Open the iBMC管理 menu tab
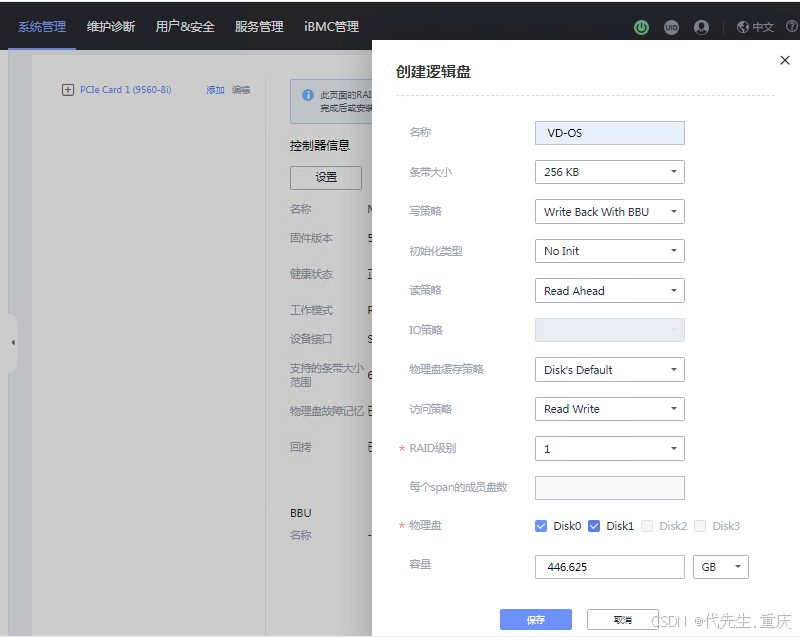The width and height of the screenshot is (800, 637). click(331, 27)
